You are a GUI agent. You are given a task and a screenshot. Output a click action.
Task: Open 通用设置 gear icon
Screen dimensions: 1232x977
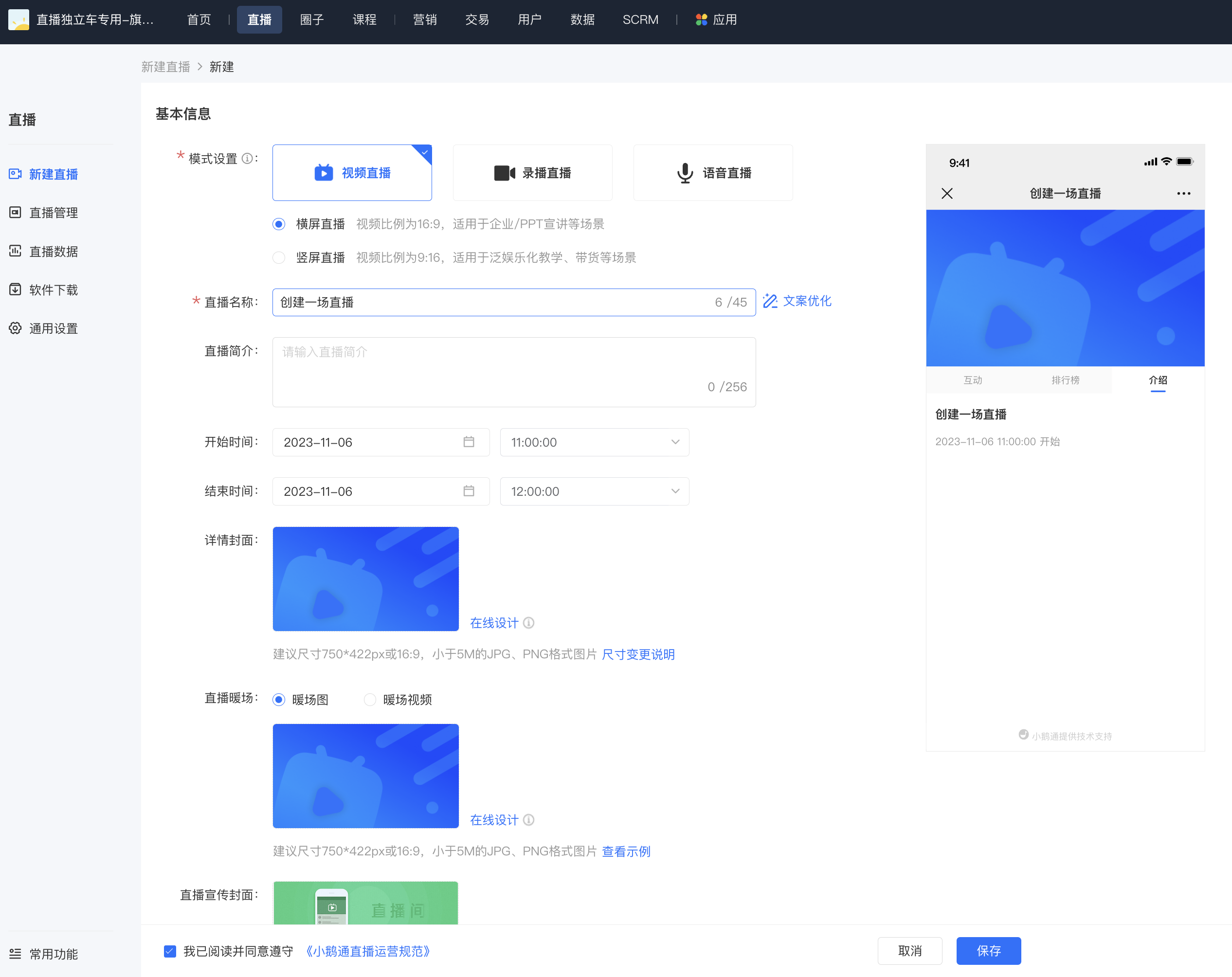click(16, 328)
